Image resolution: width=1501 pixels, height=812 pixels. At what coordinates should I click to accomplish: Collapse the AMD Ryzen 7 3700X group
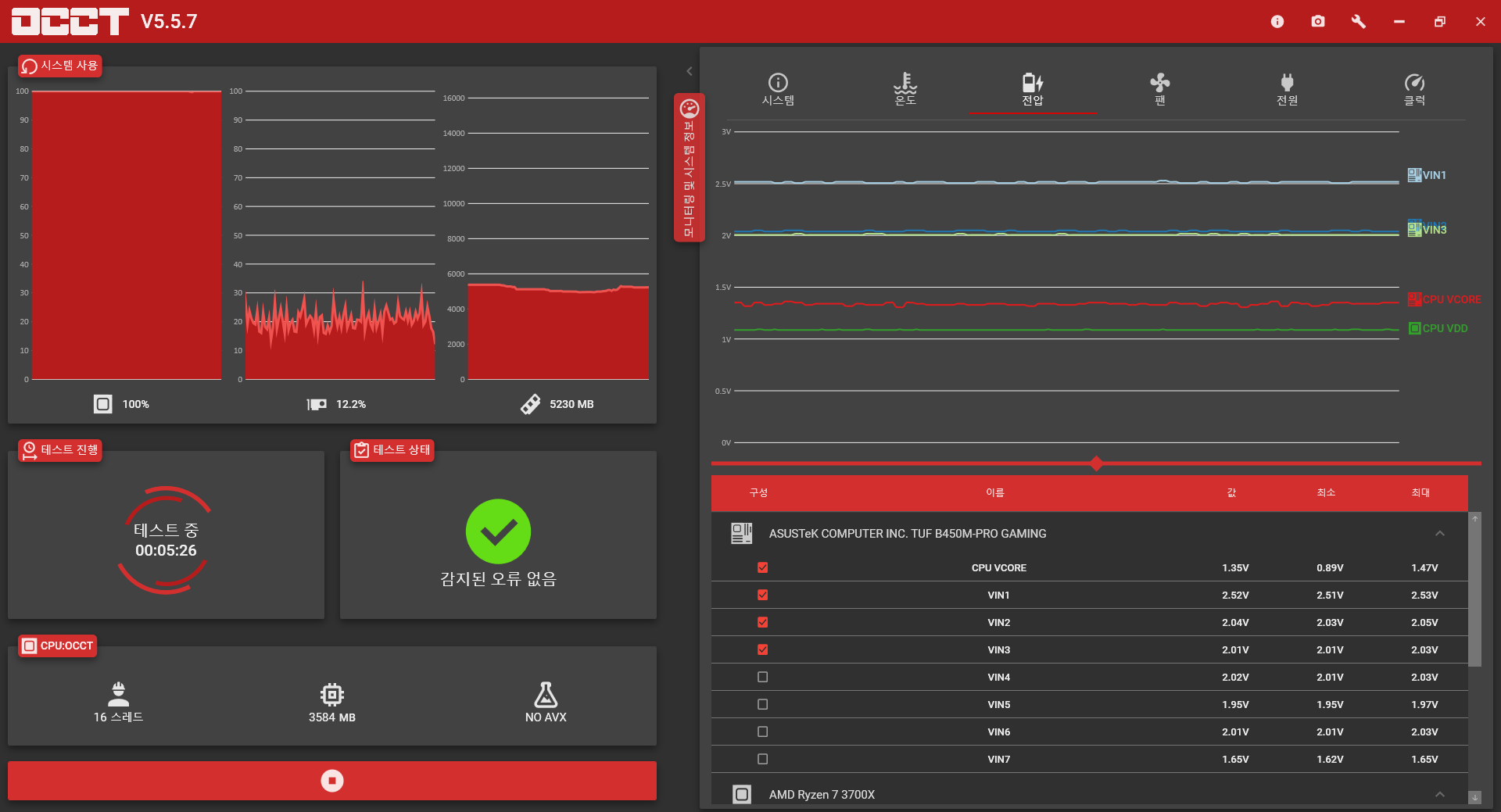tap(1440, 795)
